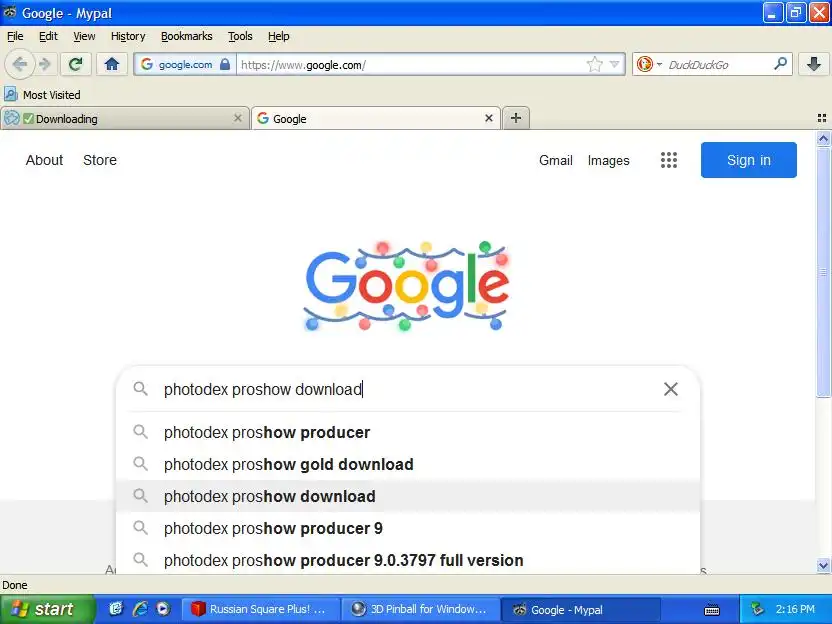Open the History menu
Viewport: 832px width, 624px height.
pyautogui.click(x=128, y=36)
